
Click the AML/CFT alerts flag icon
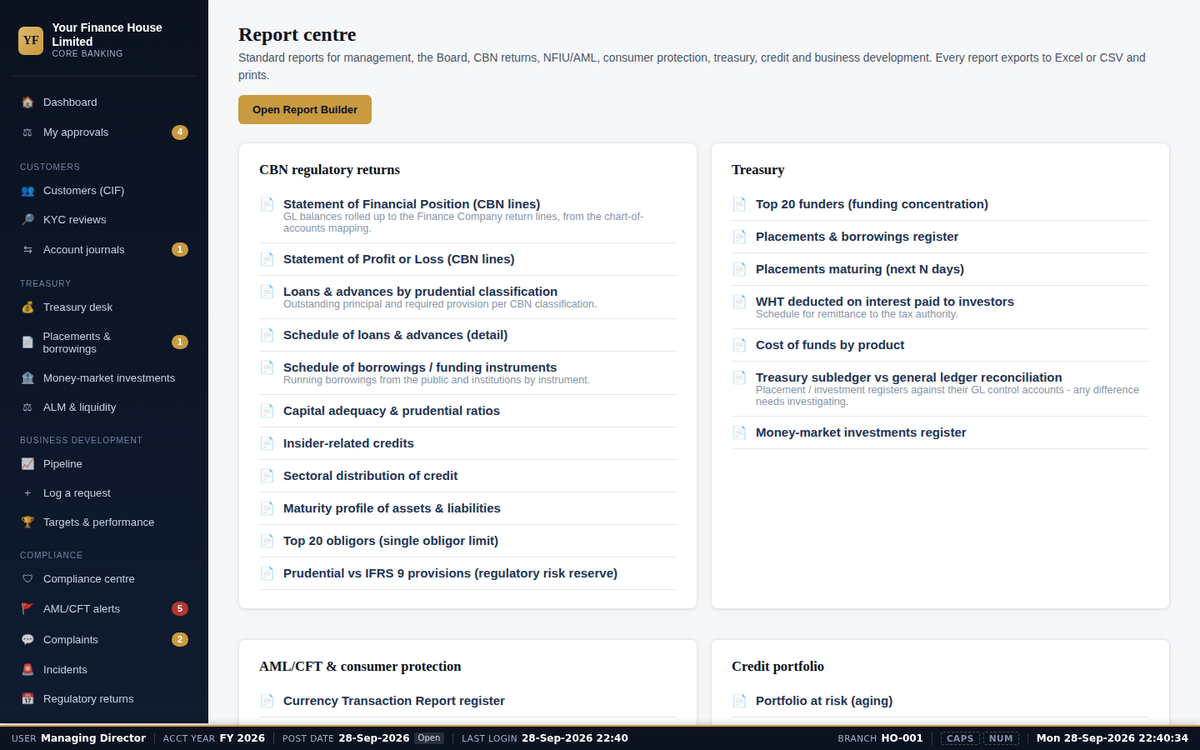28,608
